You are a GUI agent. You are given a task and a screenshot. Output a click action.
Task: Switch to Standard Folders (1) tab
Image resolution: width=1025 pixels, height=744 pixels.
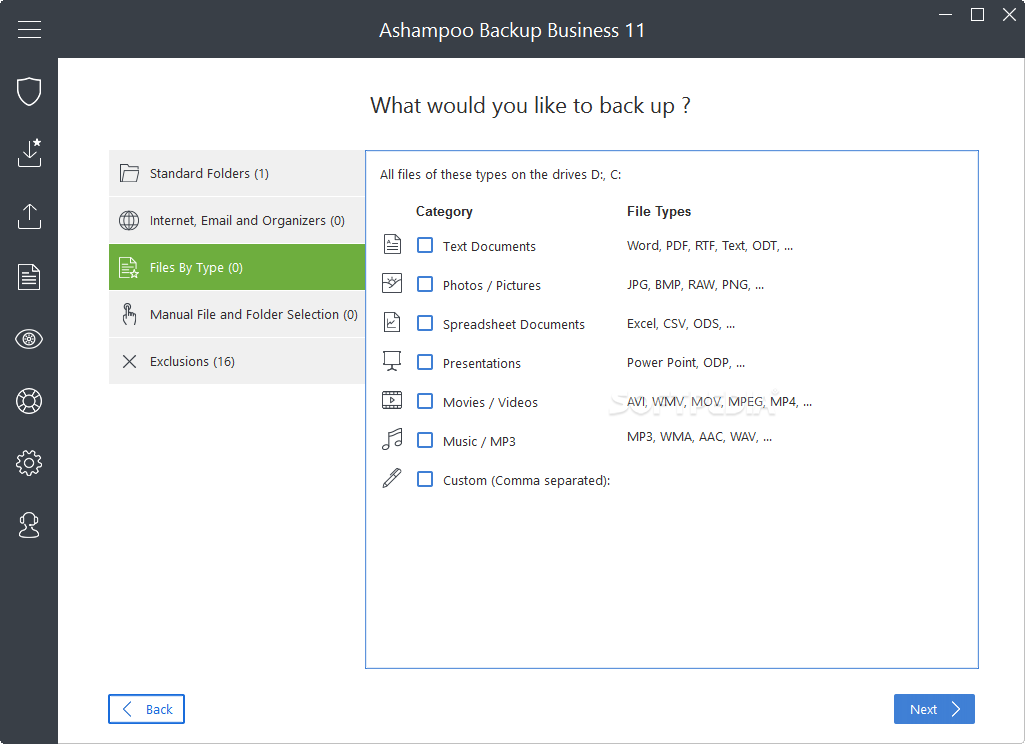[x=237, y=173]
